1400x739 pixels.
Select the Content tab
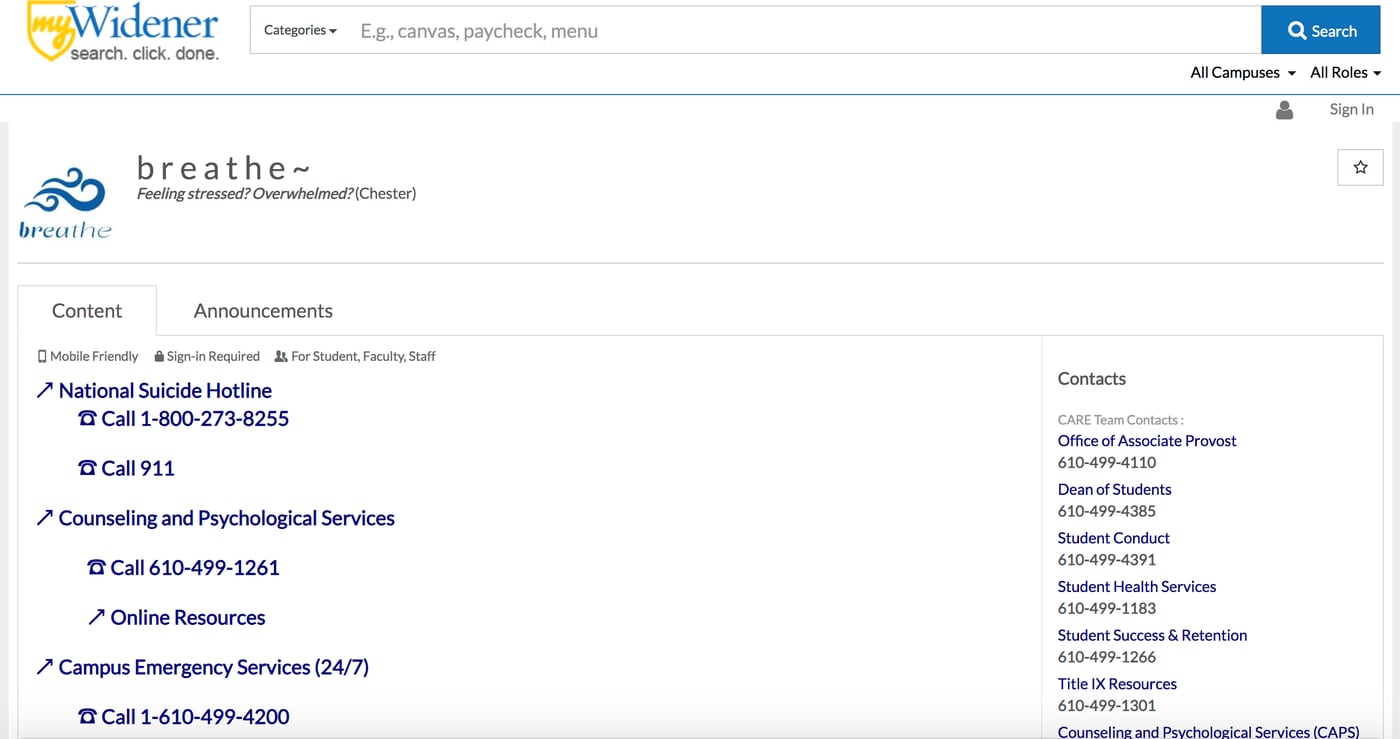pos(87,311)
